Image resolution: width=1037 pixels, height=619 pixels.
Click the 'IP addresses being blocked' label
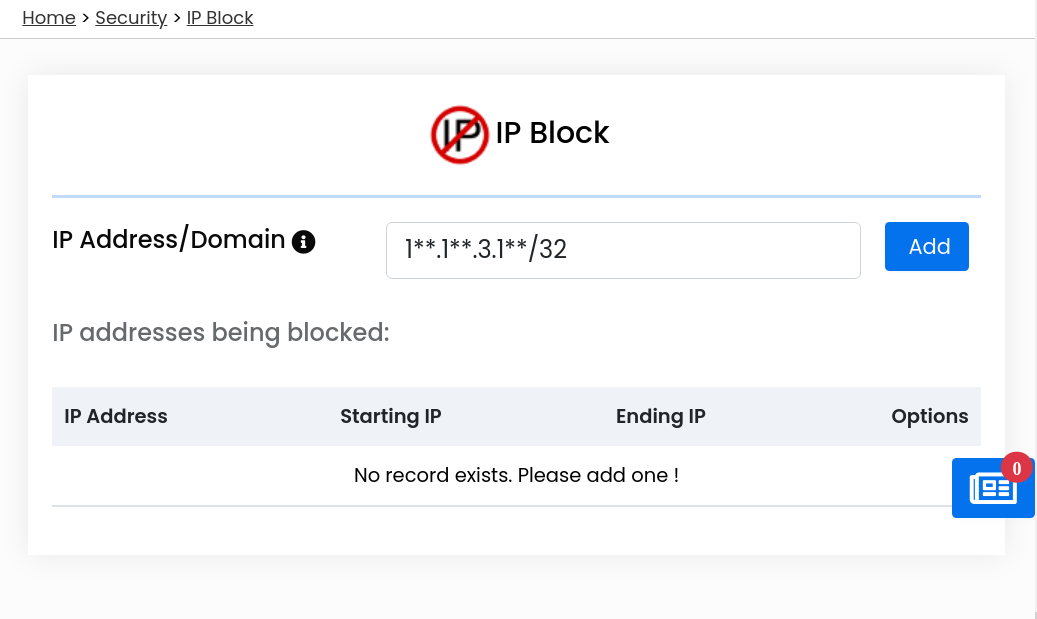pos(221,333)
